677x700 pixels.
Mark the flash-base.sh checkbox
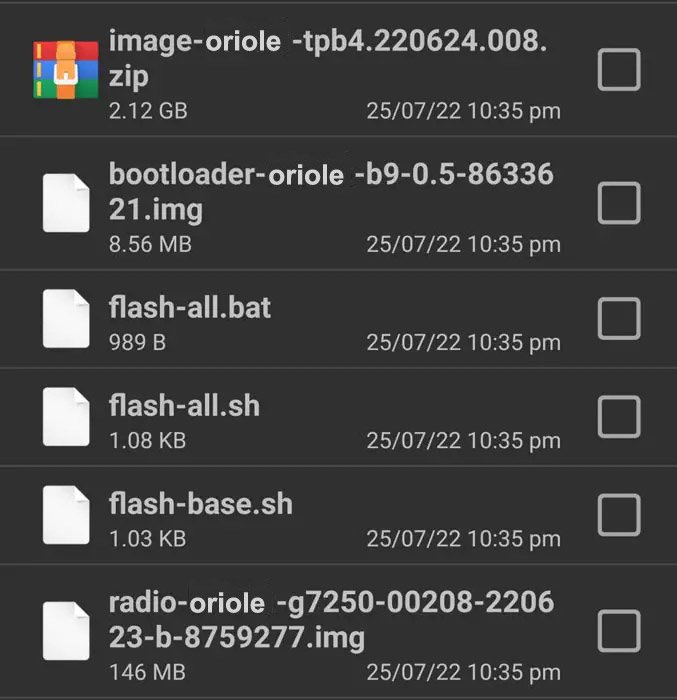click(618, 516)
